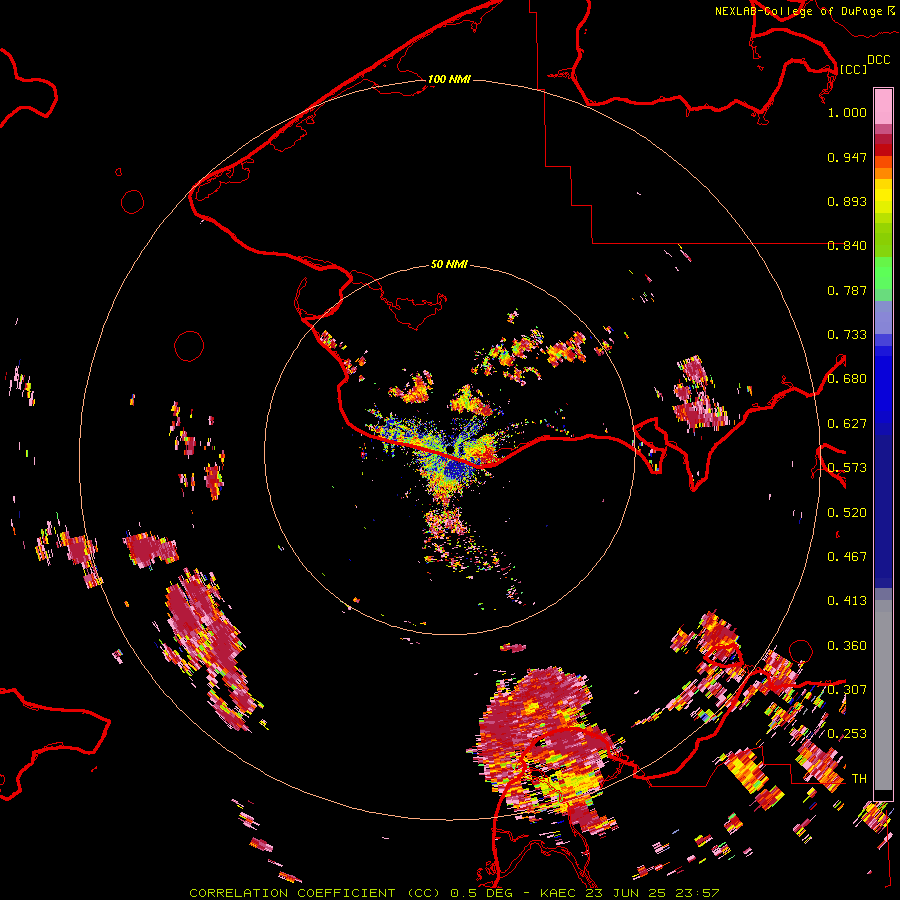The image size is (900, 900).
Task: Select the 0.733 scale value
Action: [x=847, y=335]
